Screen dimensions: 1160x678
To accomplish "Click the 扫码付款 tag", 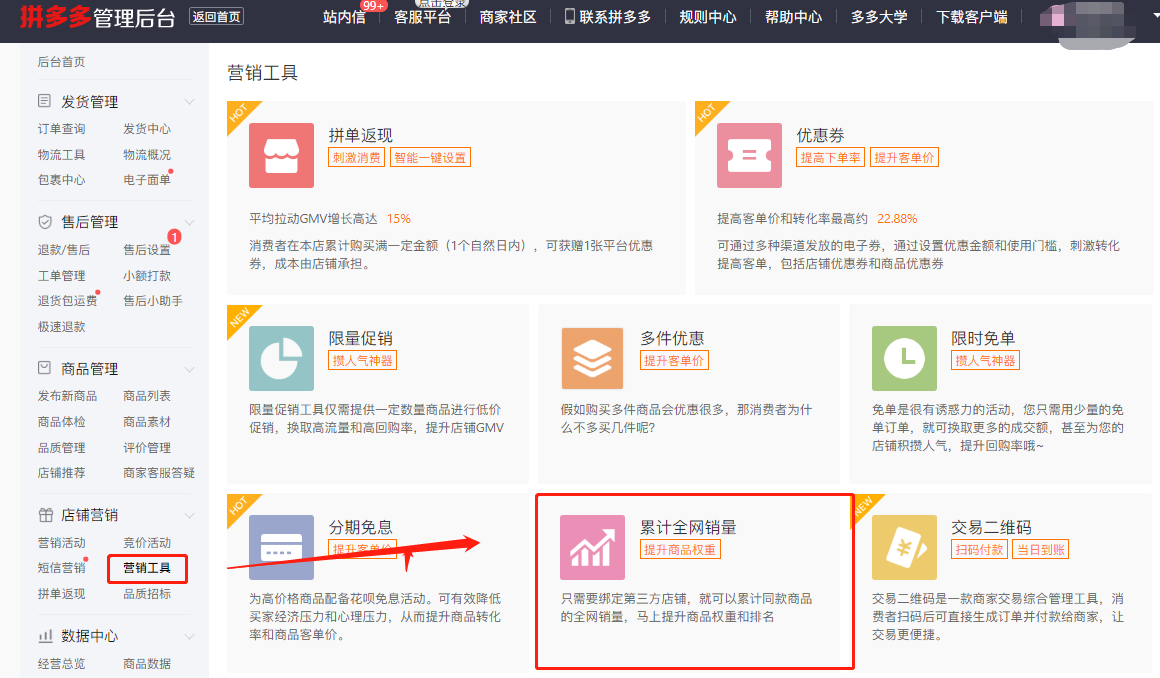I will 979,550.
